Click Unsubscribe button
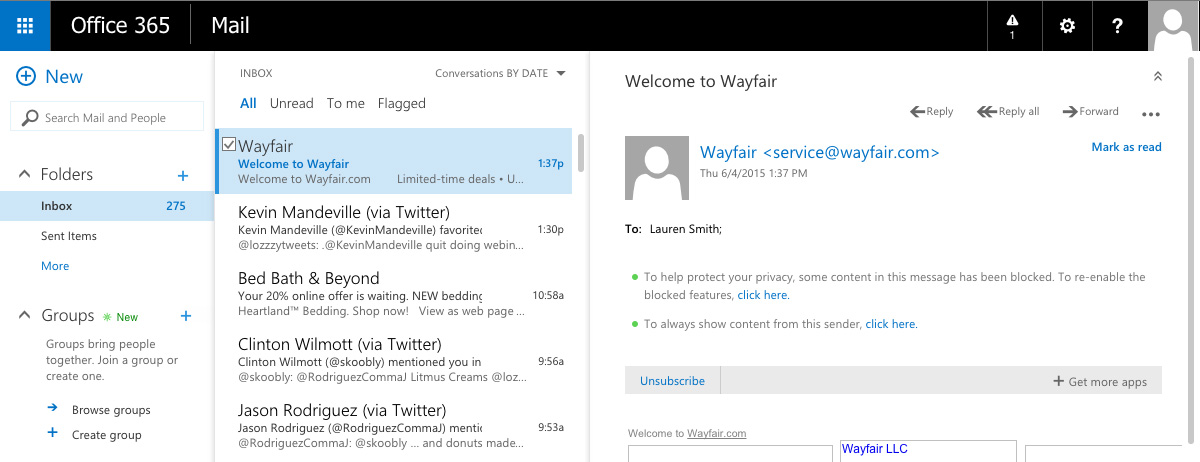 [672, 381]
